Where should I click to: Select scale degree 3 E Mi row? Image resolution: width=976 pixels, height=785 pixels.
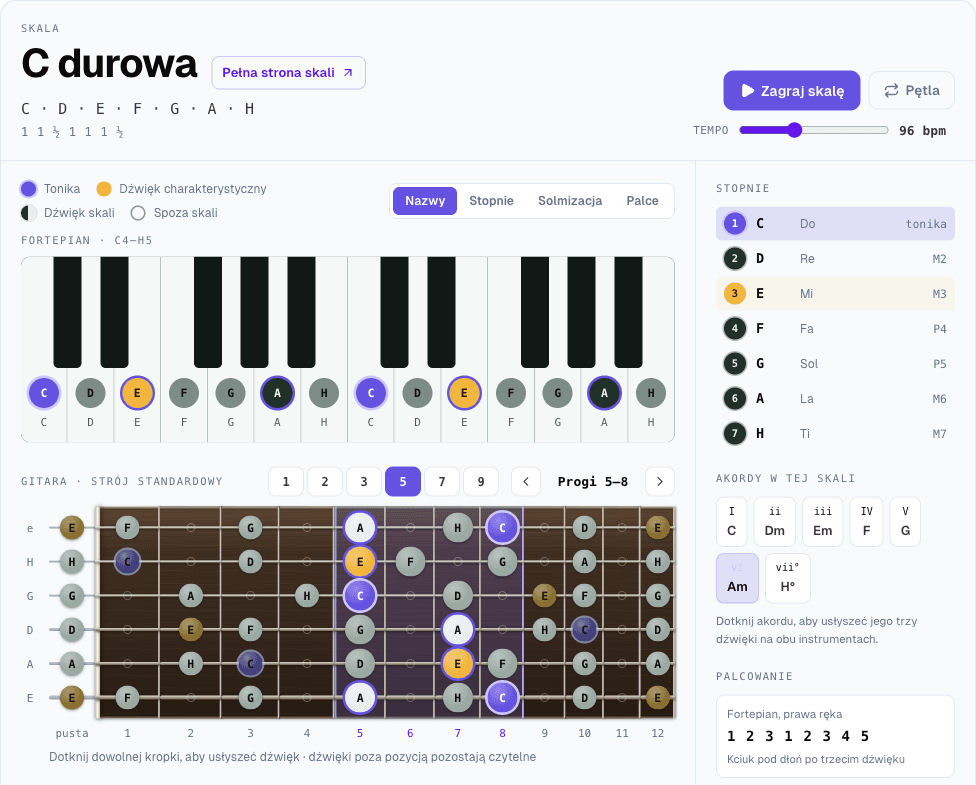(835, 293)
